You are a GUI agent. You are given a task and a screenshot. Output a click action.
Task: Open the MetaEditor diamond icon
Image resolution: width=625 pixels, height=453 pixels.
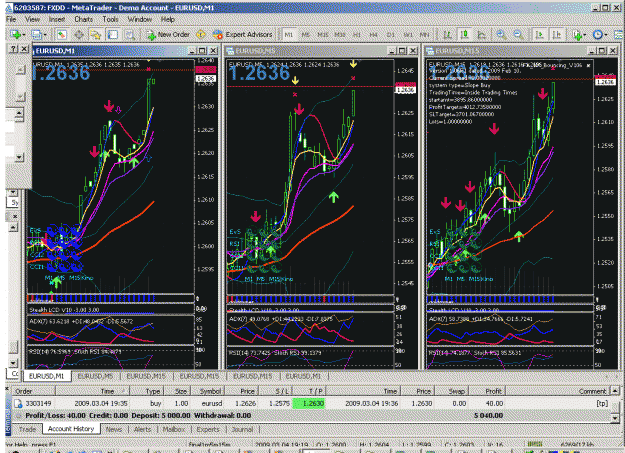(x=201, y=35)
